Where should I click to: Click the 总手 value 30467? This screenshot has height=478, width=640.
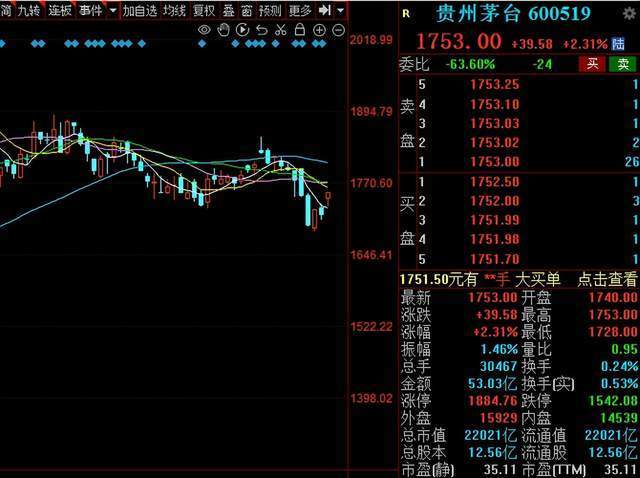coord(498,366)
